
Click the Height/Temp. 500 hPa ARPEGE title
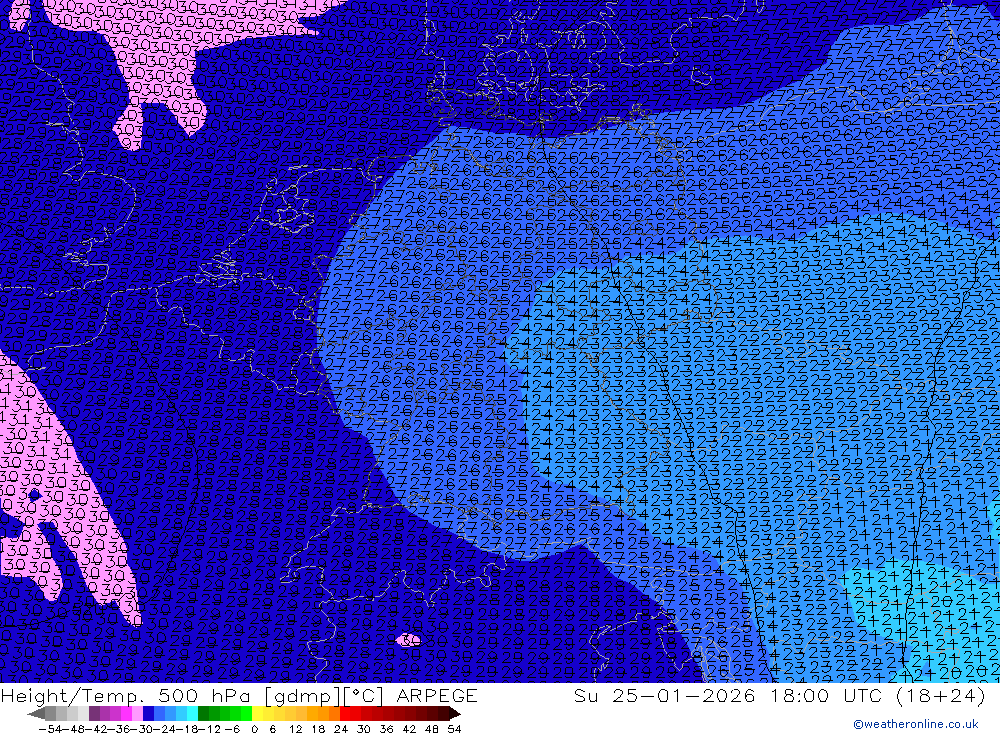click(x=239, y=695)
